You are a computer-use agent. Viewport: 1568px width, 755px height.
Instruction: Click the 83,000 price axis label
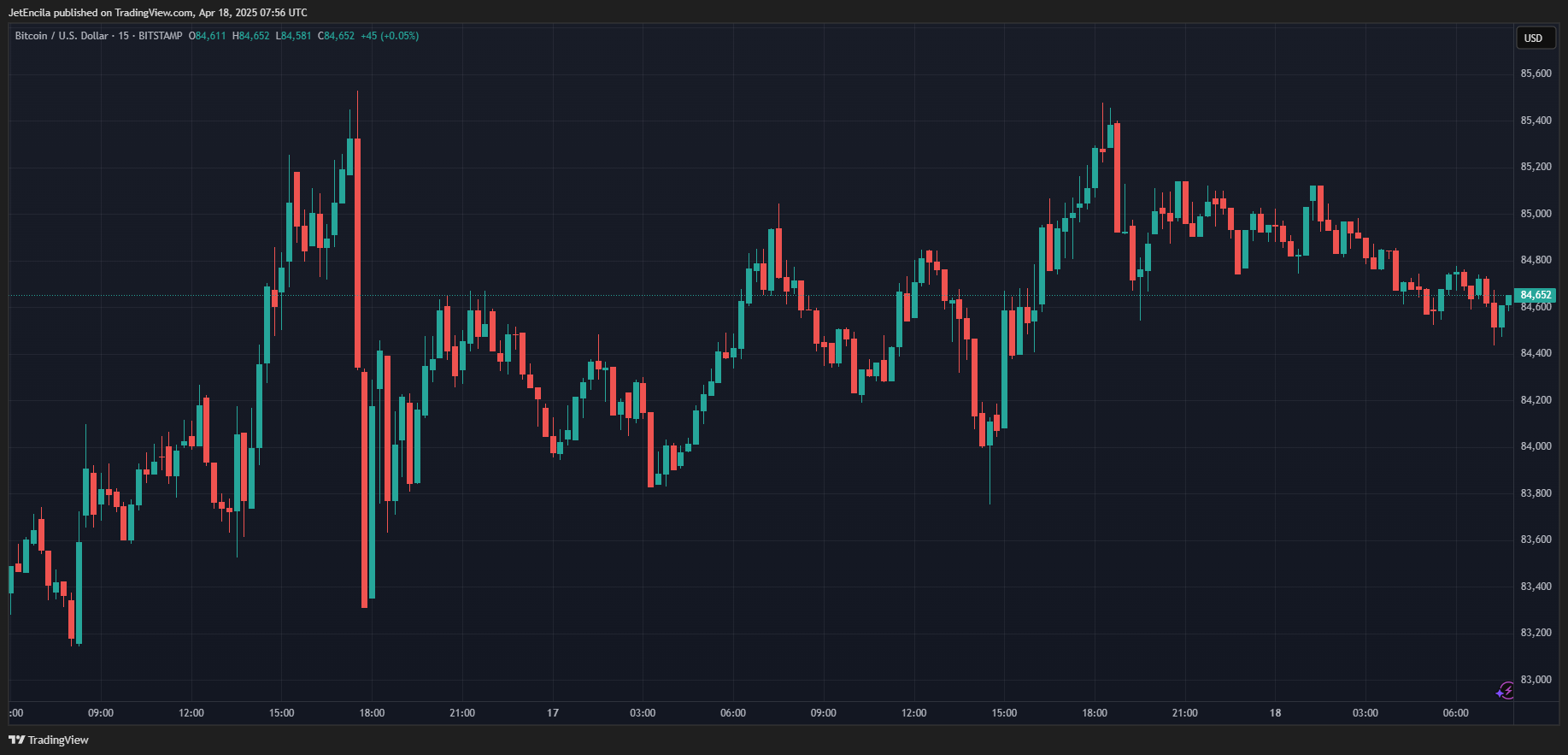(1536, 680)
